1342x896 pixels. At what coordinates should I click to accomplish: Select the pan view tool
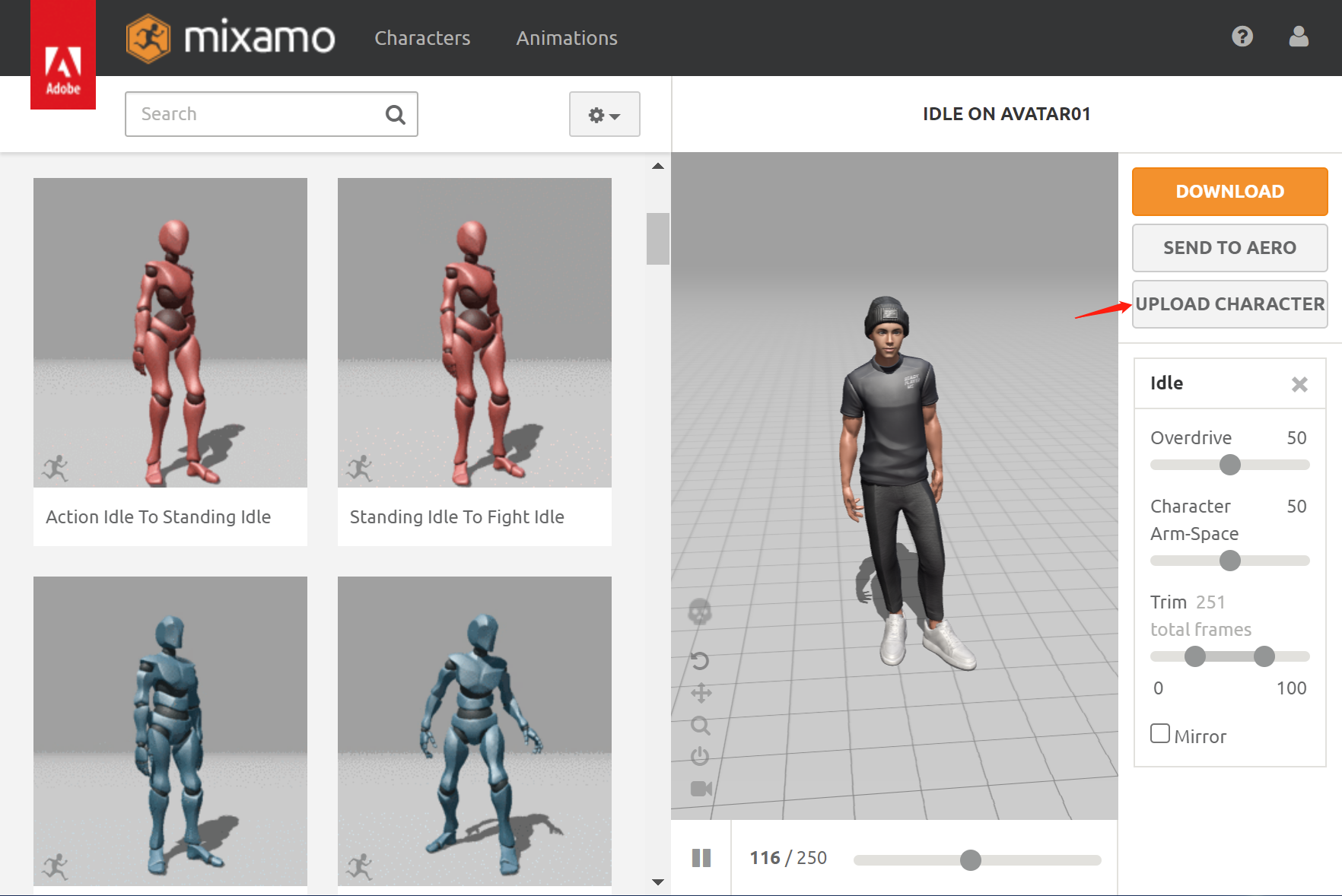click(x=700, y=693)
